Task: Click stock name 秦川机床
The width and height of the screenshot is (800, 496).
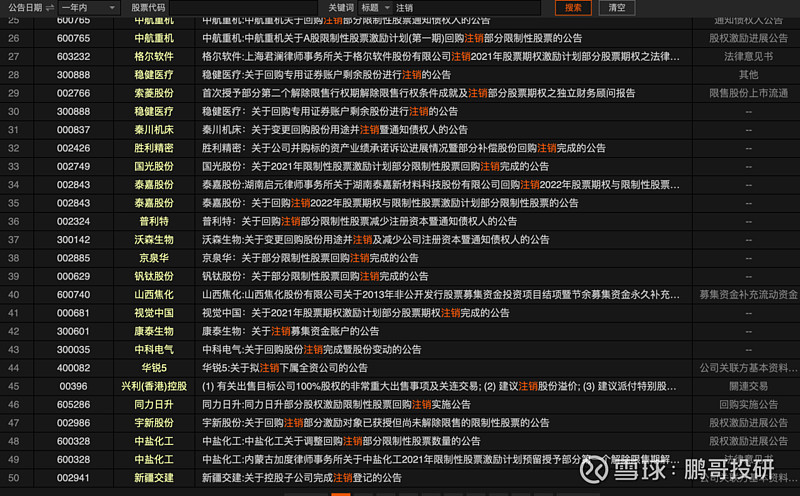Action: coord(154,130)
